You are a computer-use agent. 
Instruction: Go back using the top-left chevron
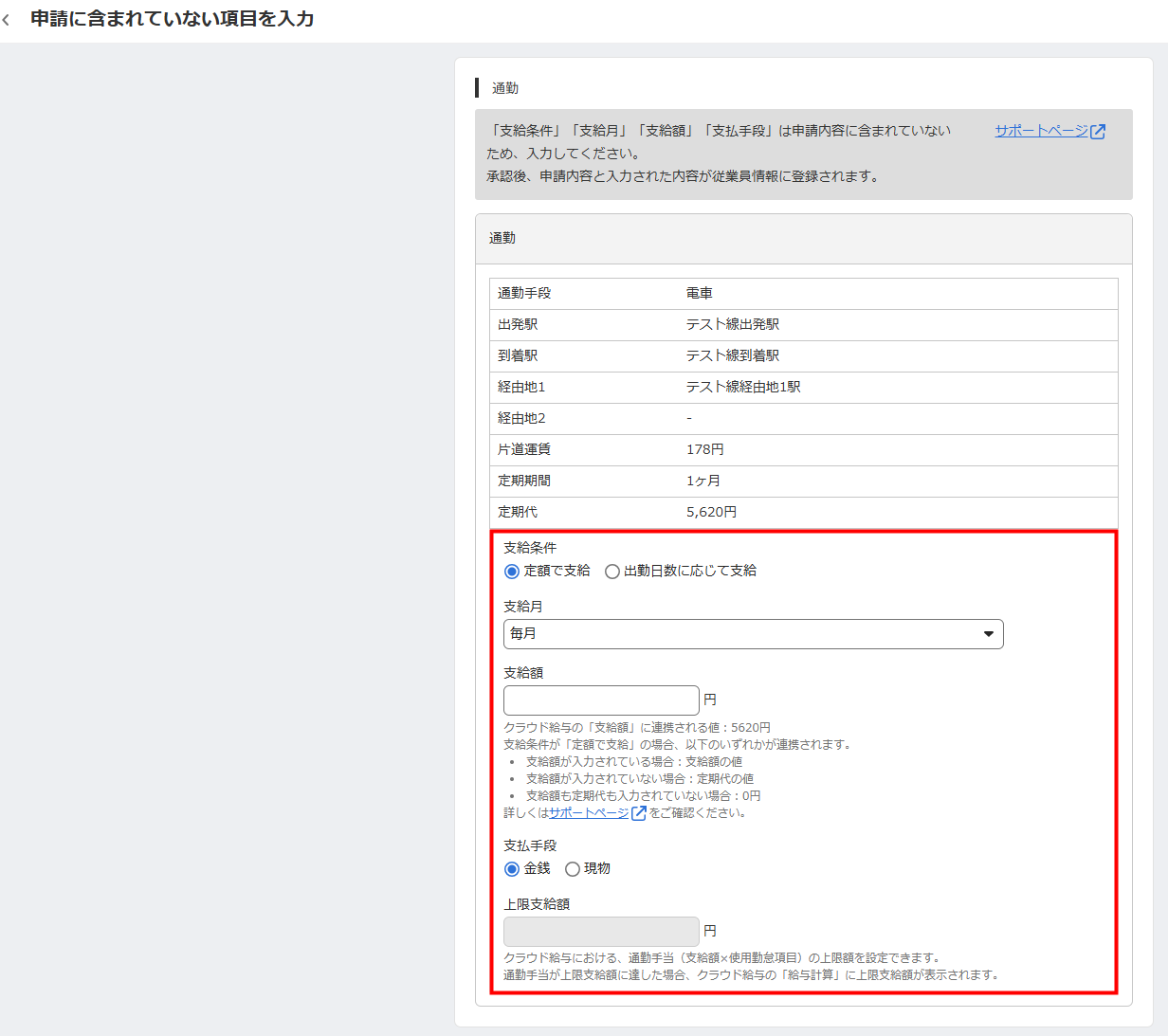[x=7, y=20]
